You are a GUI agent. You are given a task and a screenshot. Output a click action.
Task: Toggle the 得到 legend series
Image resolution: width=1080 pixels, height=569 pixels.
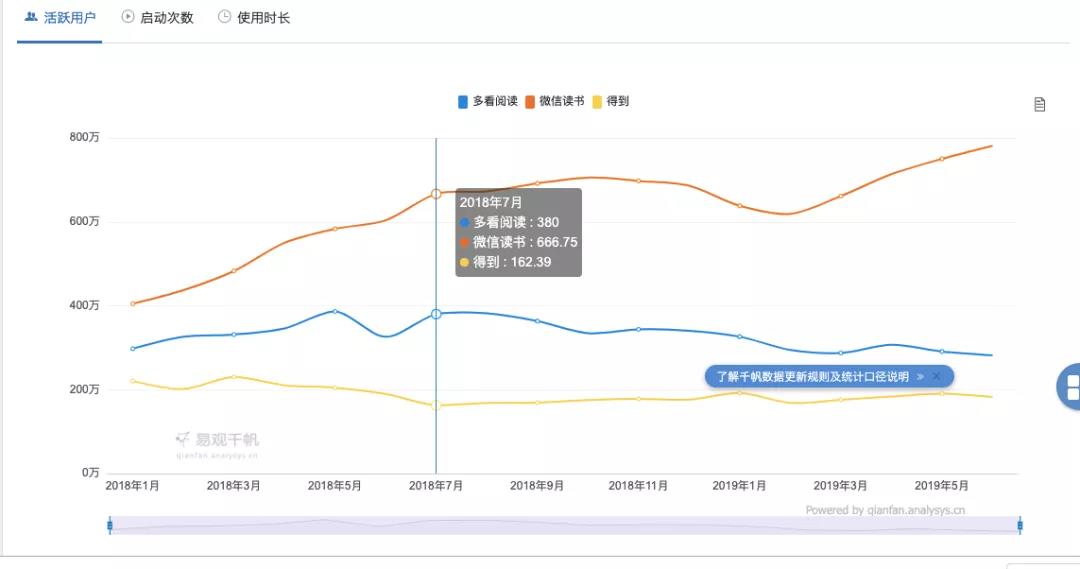[610, 101]
